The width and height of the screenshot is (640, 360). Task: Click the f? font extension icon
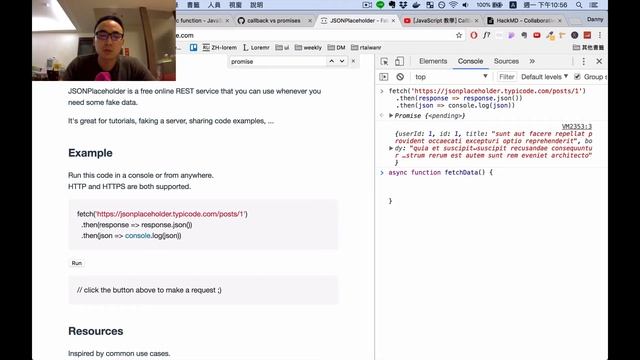[x=487, y=36]
